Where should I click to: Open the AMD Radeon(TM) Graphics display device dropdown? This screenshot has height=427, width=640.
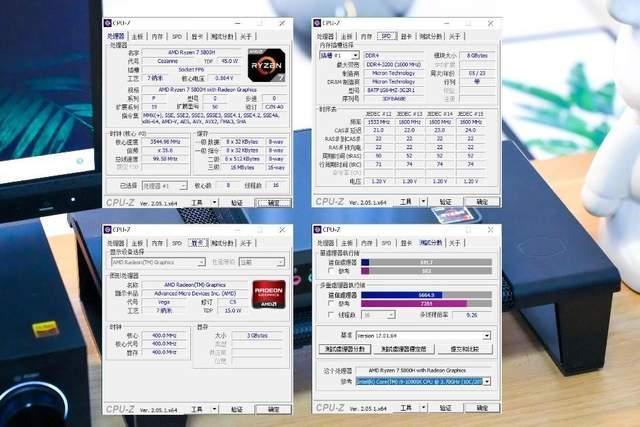158,262
